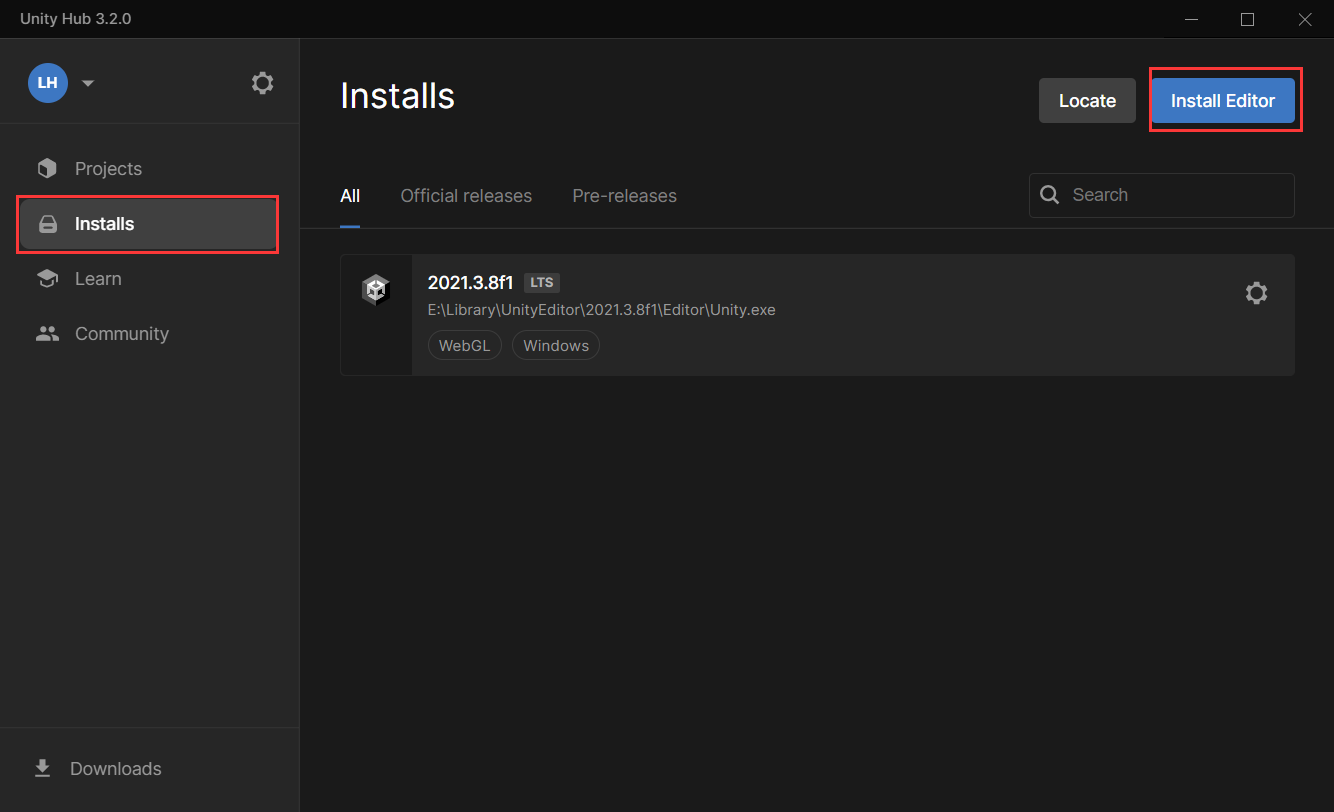Switch to the Official releases tab
This screenshot has width=1334, height=812.
click(x=466, y=196)
